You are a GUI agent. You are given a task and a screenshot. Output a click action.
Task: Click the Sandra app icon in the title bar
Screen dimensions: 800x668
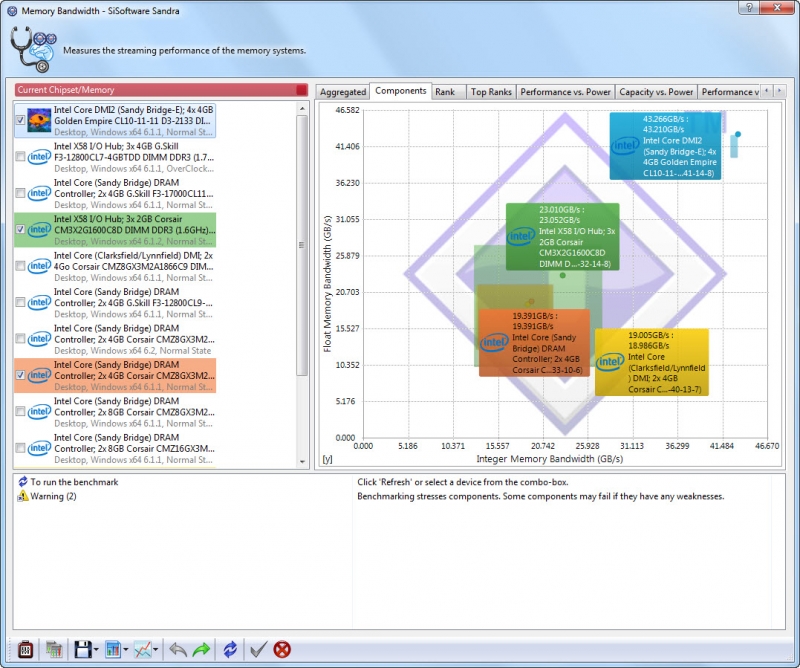pyautogui.click(x=12, y=11)
